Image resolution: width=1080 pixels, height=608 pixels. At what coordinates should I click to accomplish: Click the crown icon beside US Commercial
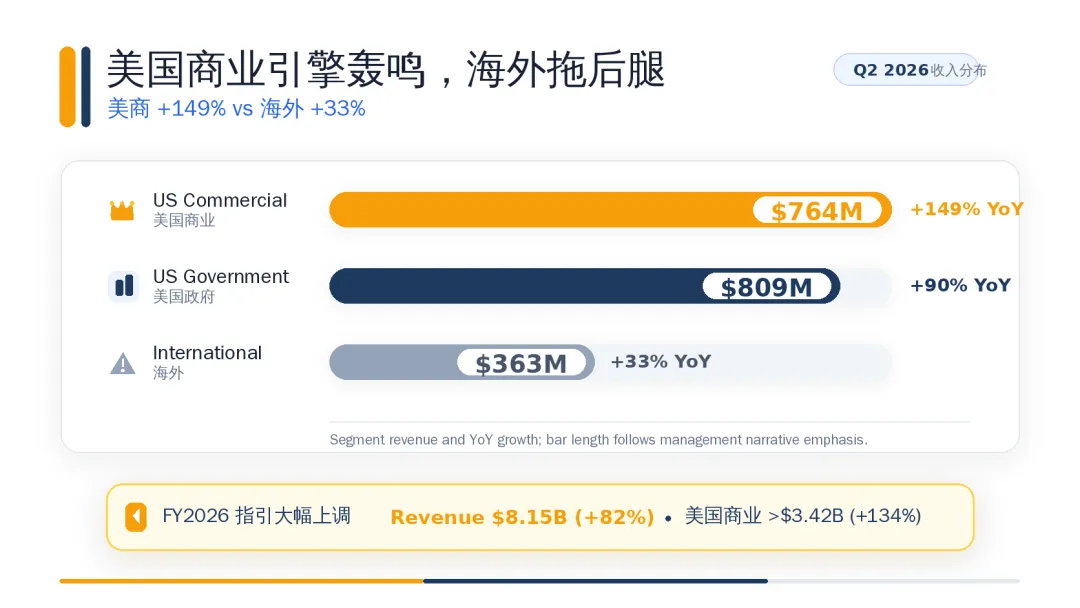coord(122,210)
